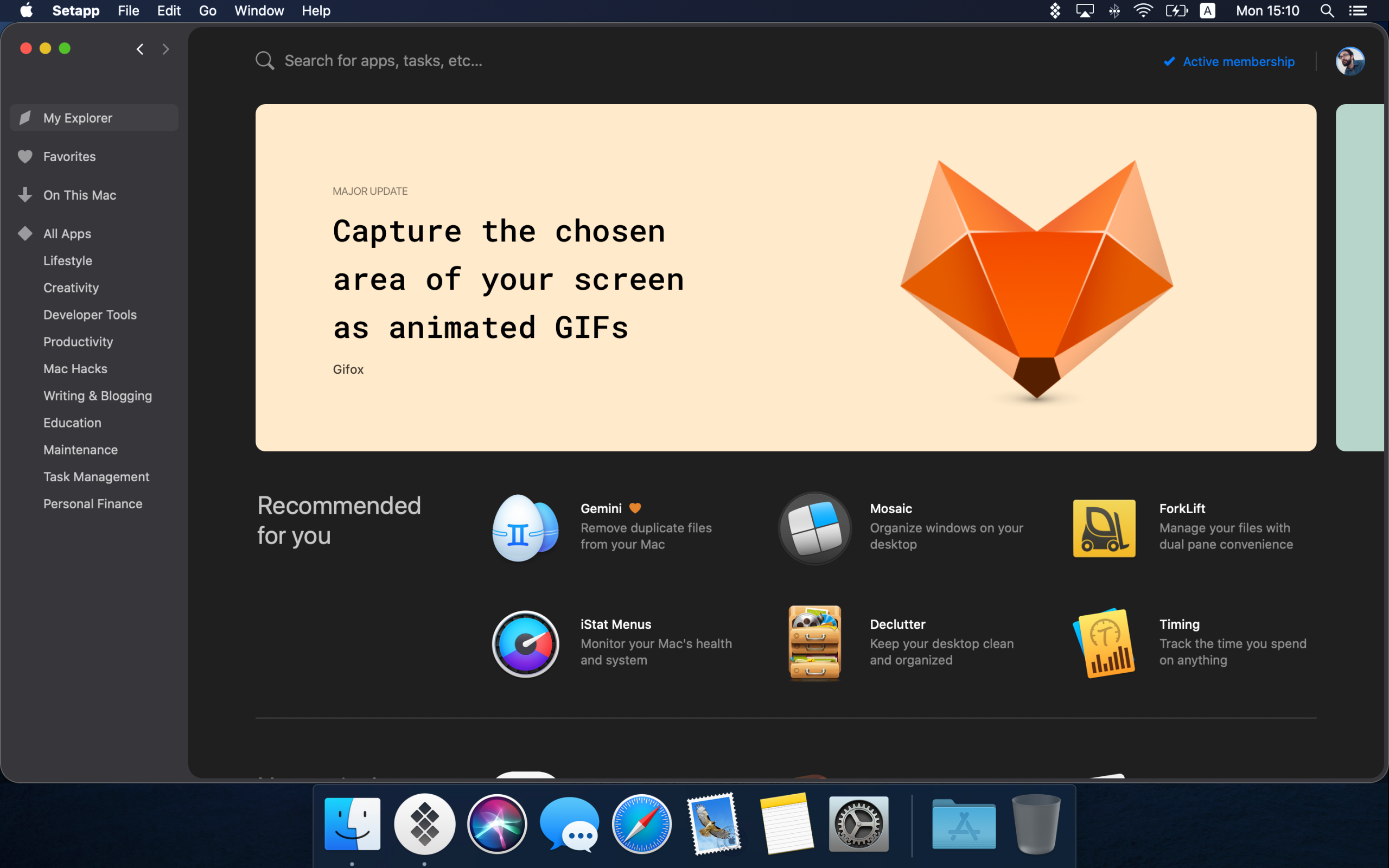Expand the Lifestyle category in sidebar
1389x868 pixels.
click(x=67, y=260)
